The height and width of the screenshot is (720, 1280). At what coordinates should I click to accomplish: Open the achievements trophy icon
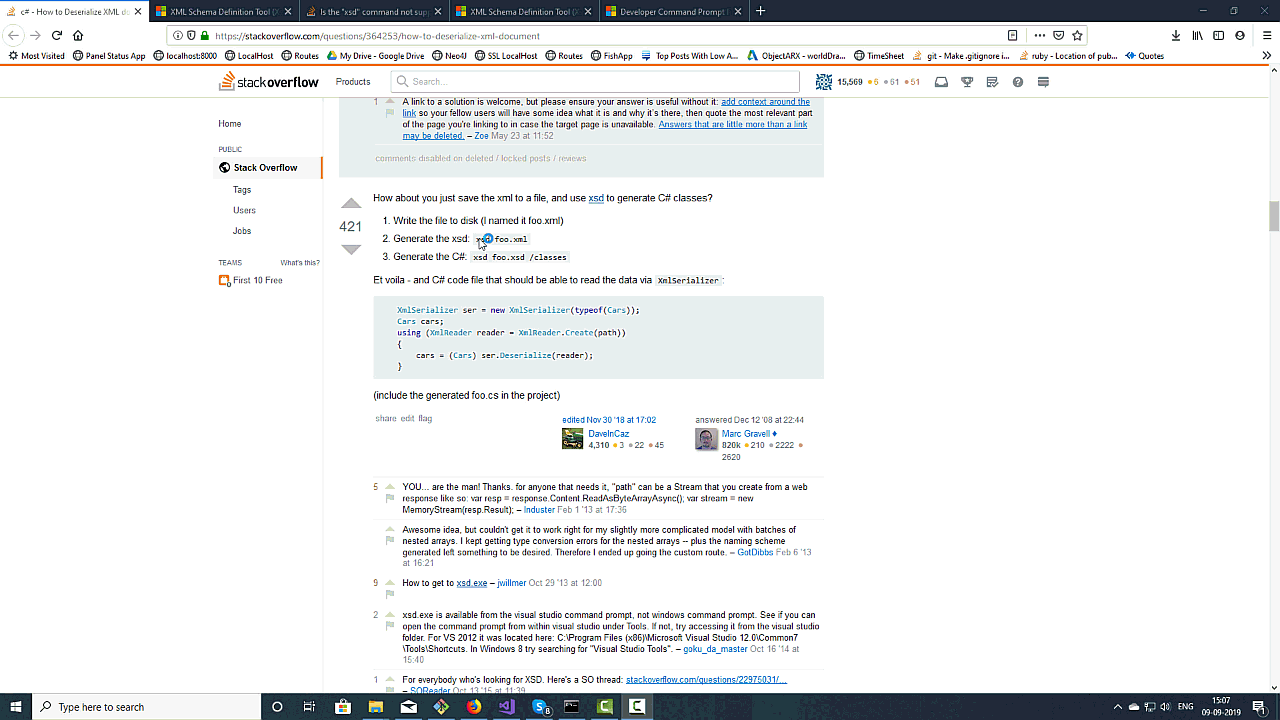(967, 82)
